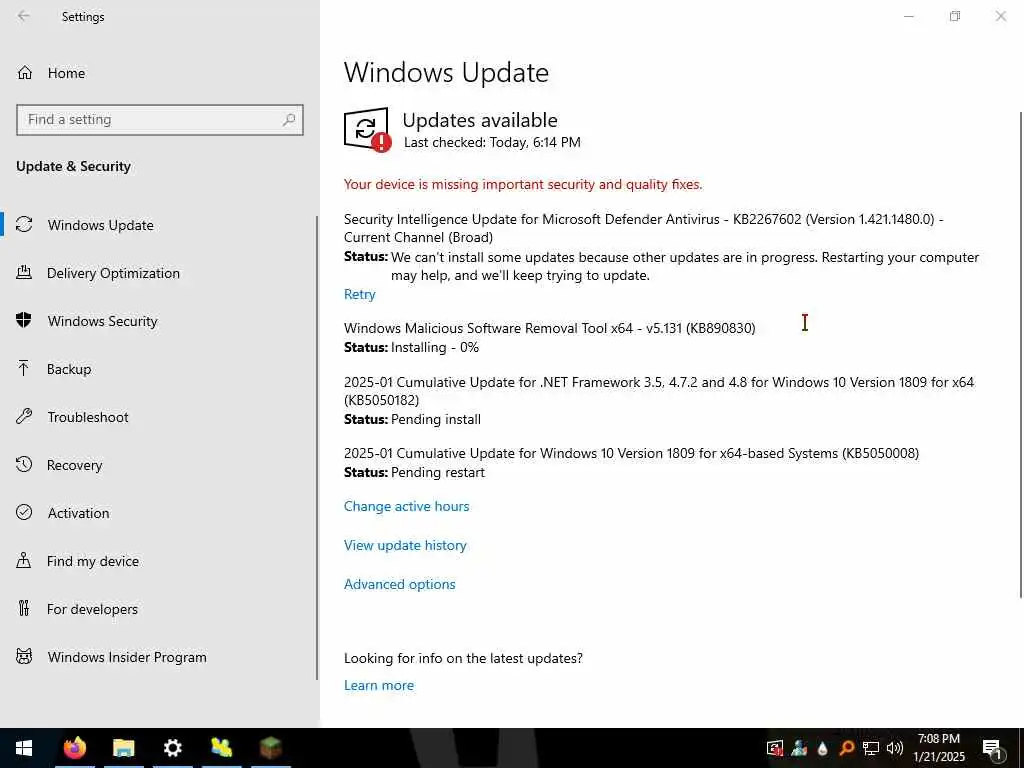1024x768 pixels.
Task: Click the Settings gear taskbar icon
Action: (172, 748)
